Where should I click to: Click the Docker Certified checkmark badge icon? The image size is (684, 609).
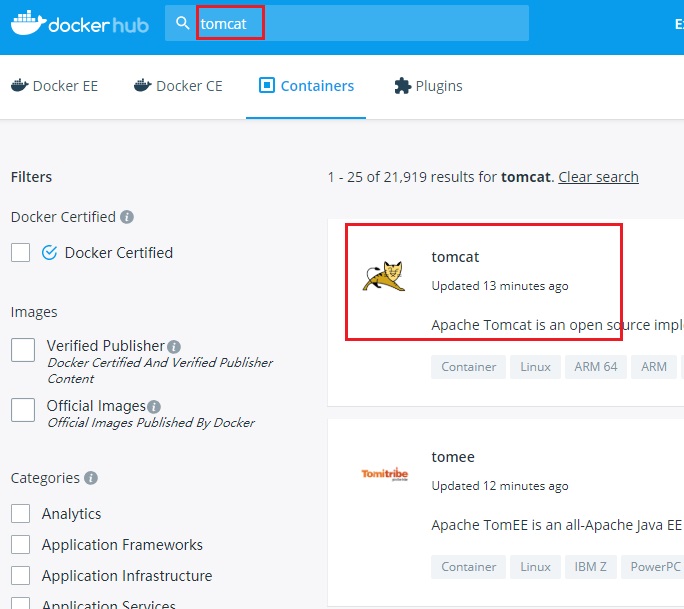pyautogui.click(x=49, y=253)
